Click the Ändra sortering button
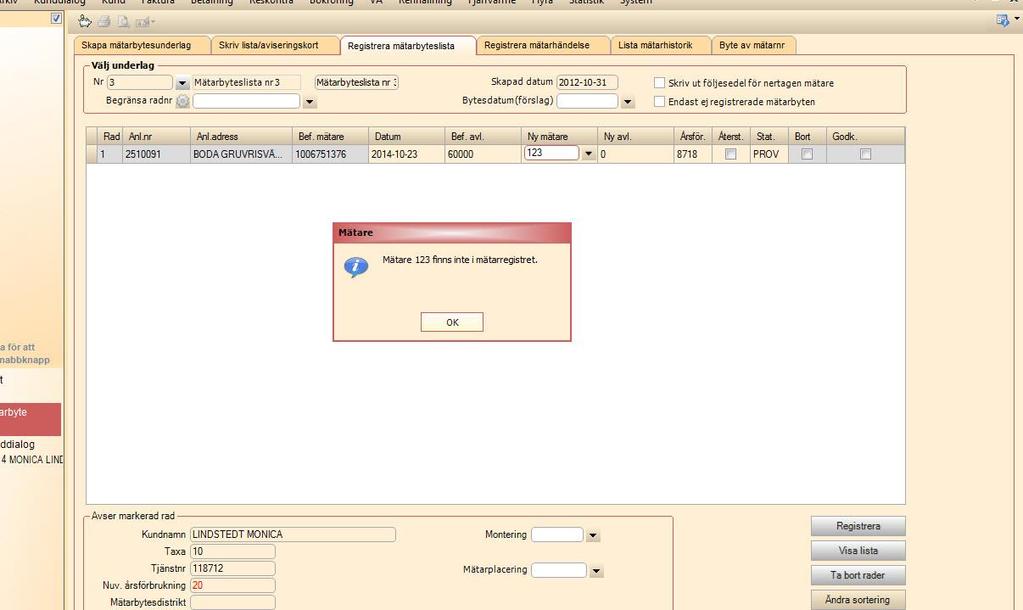 point(858,600)
